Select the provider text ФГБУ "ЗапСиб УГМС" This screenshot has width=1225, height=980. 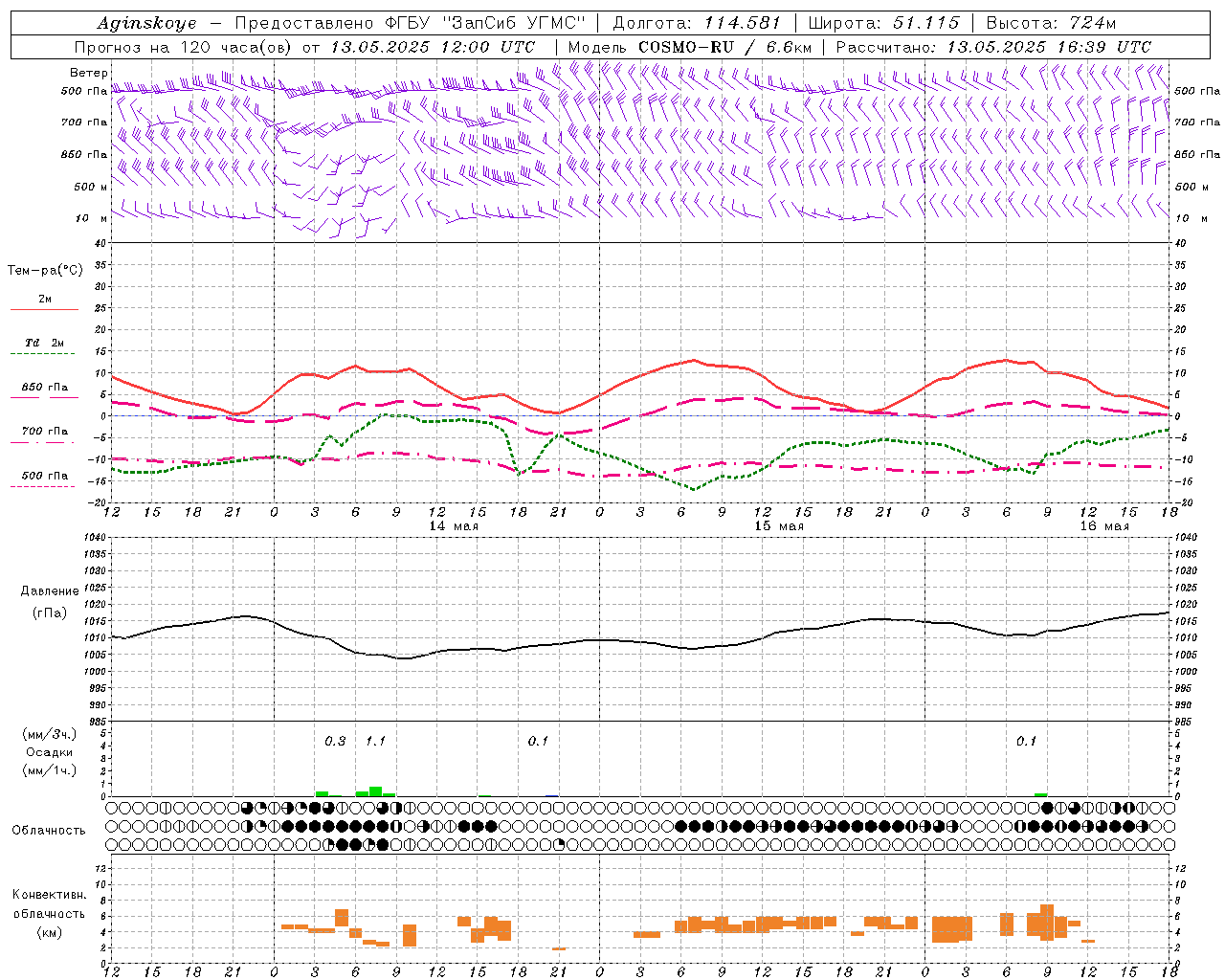485,23
